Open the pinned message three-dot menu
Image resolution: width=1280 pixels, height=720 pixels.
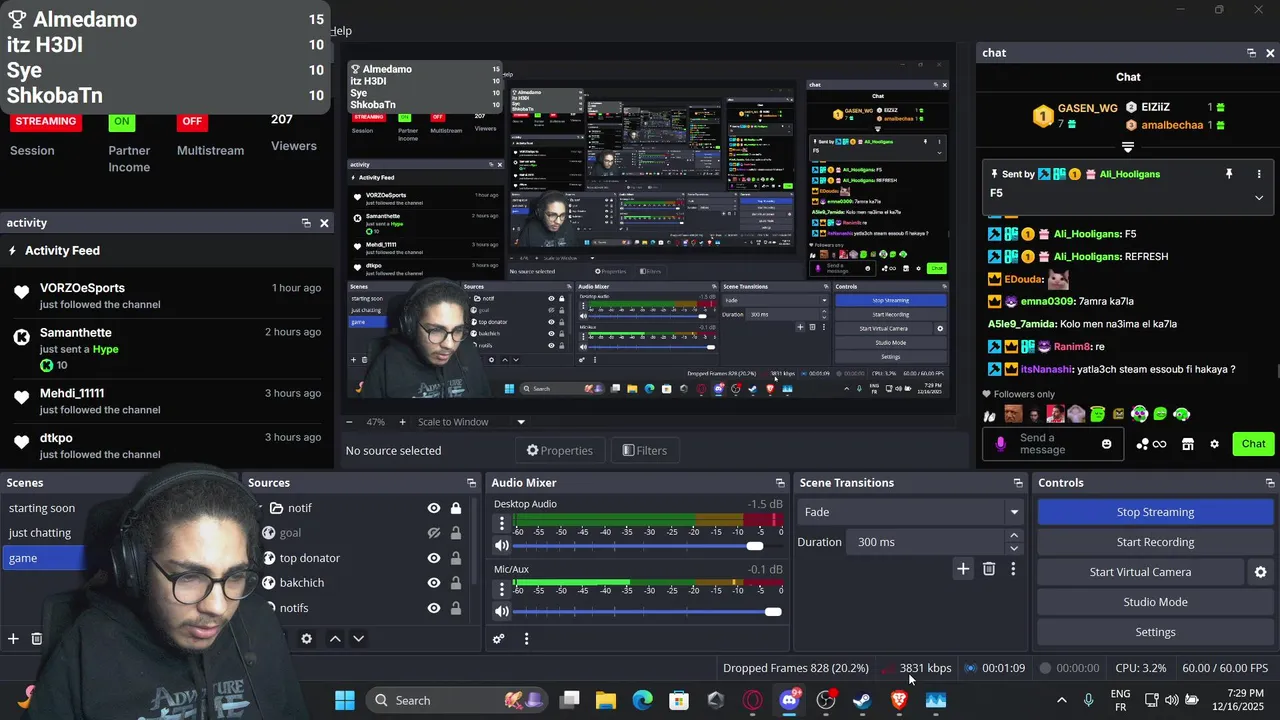(1259, 174)
